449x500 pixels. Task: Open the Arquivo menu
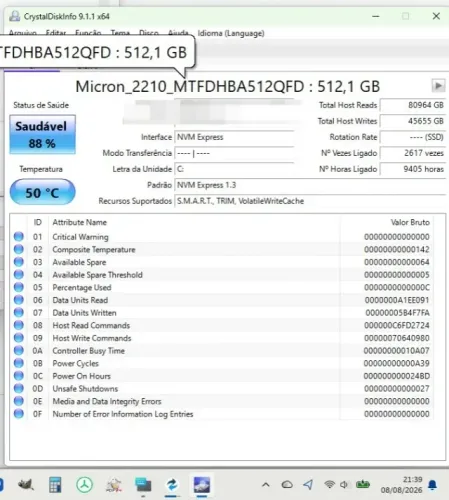pos(23,33)
